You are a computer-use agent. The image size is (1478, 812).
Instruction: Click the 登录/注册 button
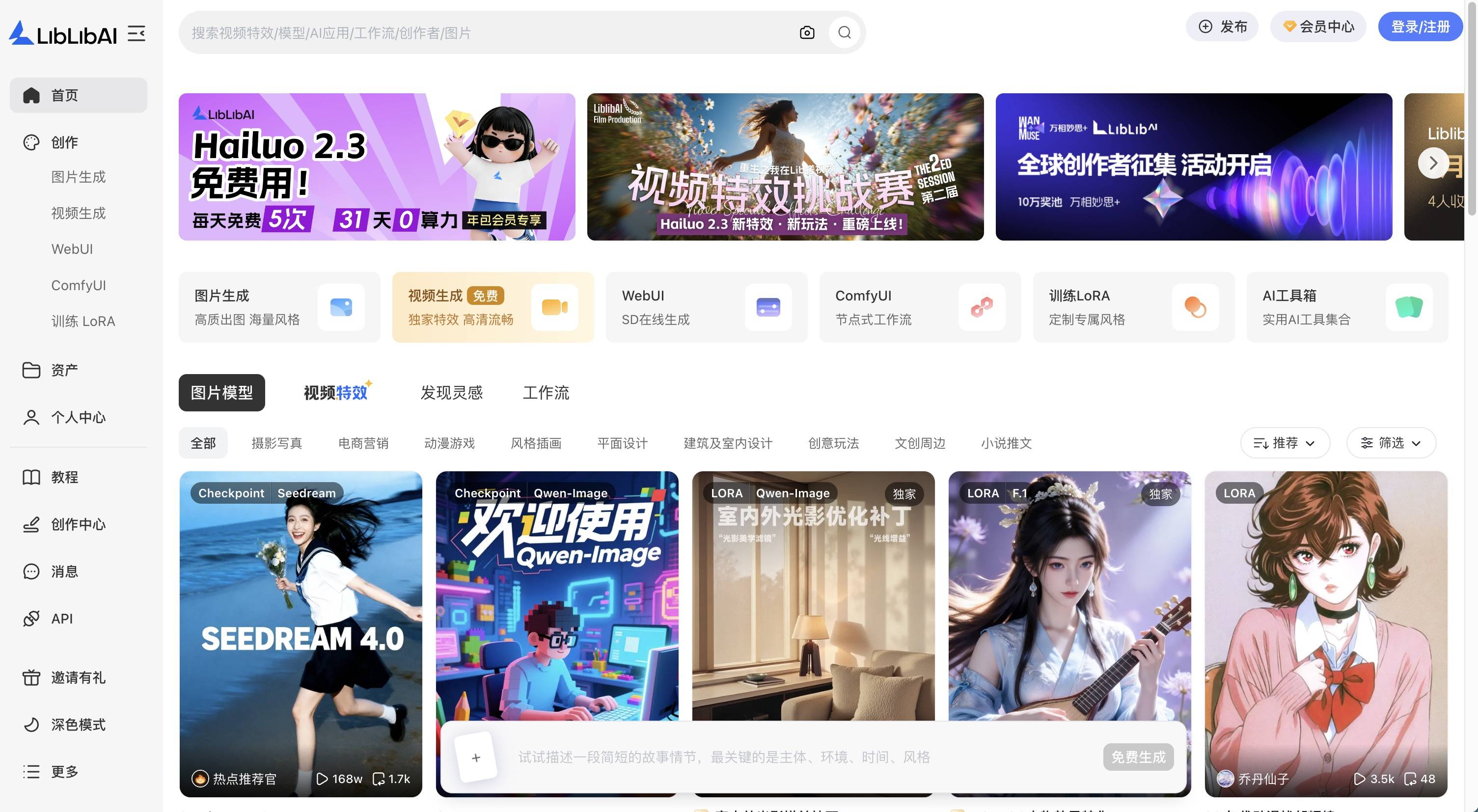pos(1420,26)
